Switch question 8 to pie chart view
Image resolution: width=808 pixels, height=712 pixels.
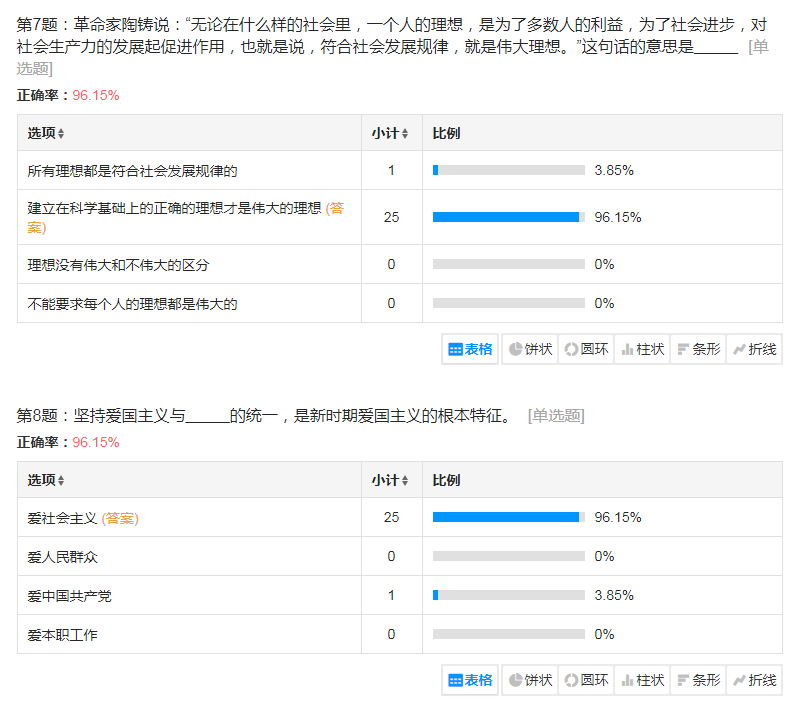click(x=530, y=680)
